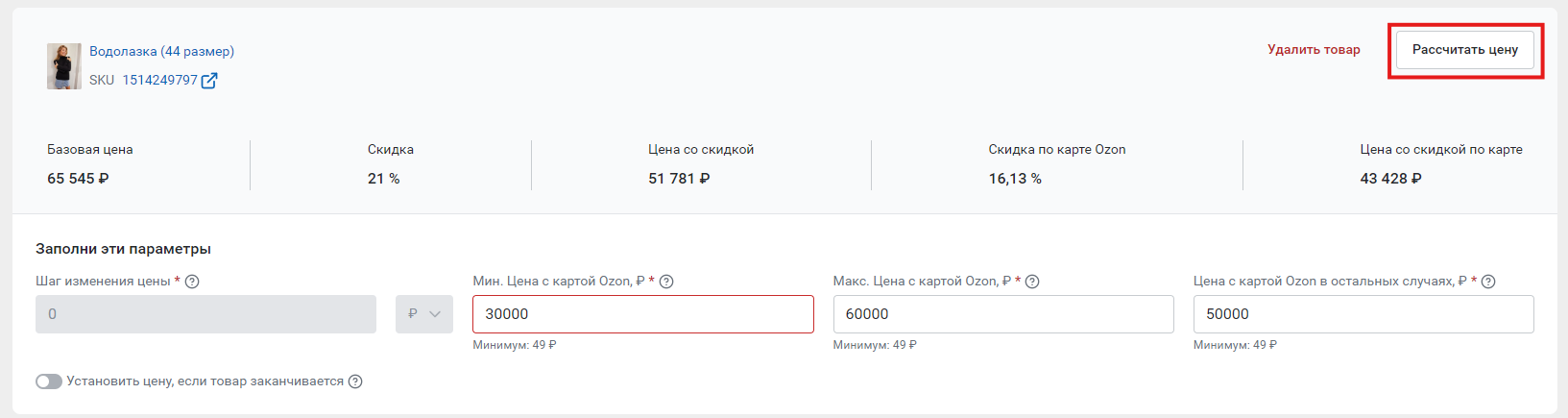Open the external link icon beside SKU
Screen dimensions: 1568x418
[209, 81]
